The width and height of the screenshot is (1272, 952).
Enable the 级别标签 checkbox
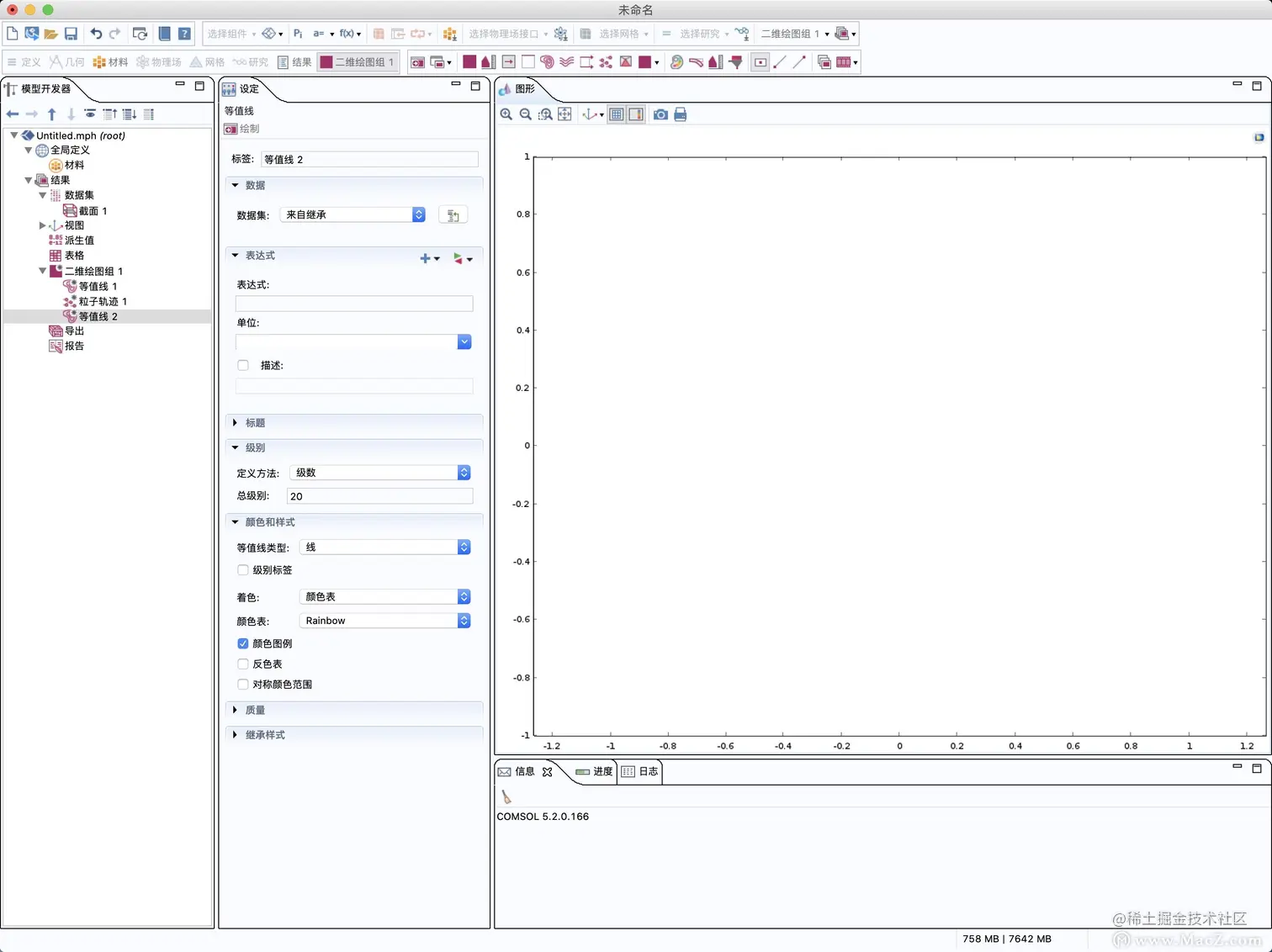click(243, 570)
